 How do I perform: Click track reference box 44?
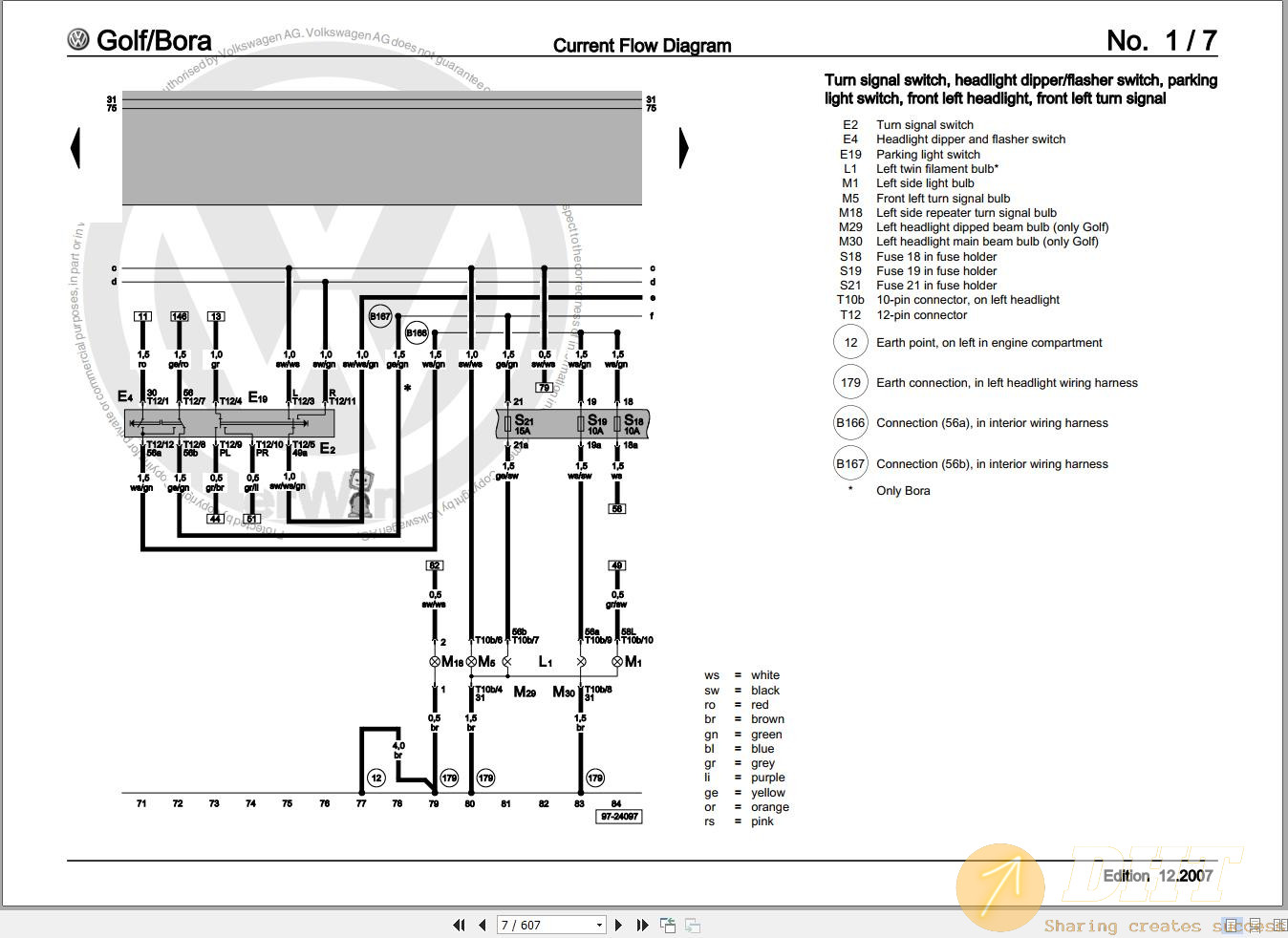216,519
